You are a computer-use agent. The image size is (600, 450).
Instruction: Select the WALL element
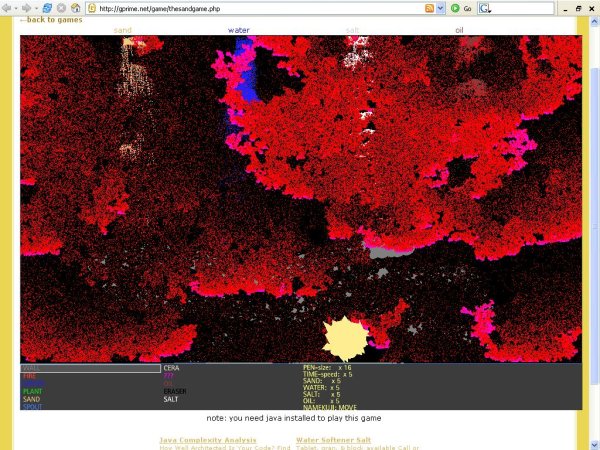pyautogui.click(x=32, y=368)
